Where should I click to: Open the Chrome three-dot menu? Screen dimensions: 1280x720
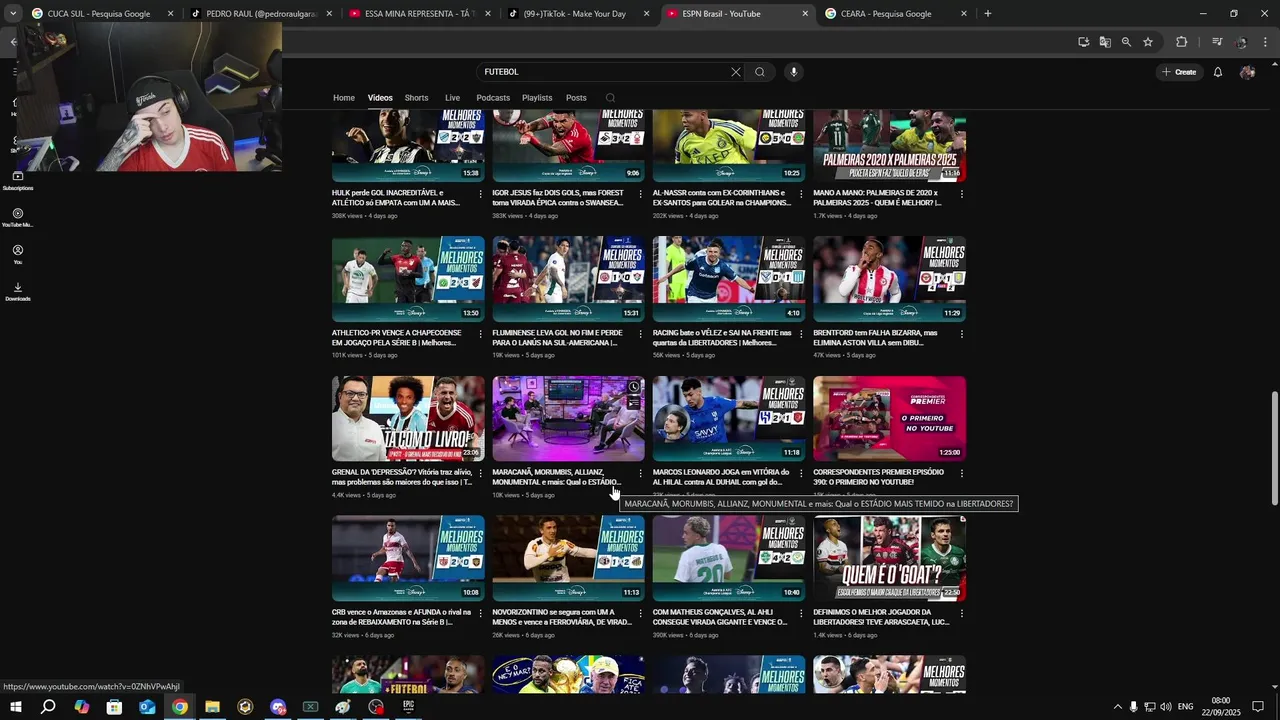click(1266, 42)
